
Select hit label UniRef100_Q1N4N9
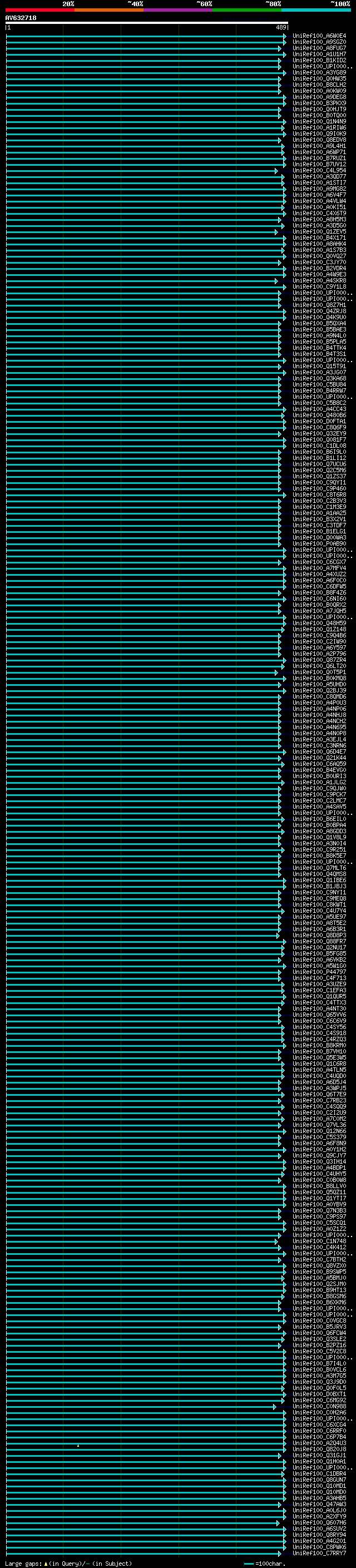pos(319,121)
